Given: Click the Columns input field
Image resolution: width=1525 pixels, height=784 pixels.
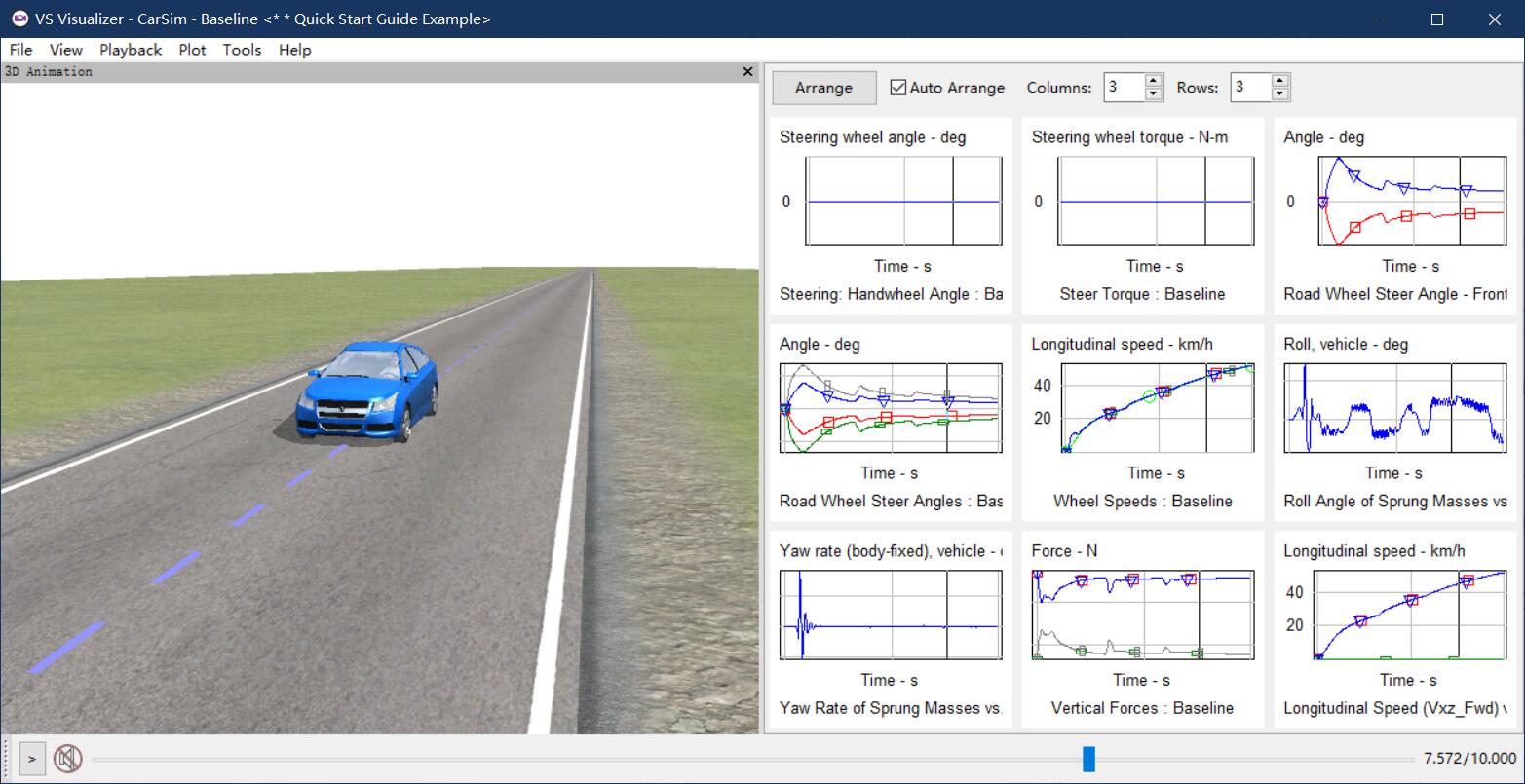Looking at the screenshot, I should [1125, 88].
